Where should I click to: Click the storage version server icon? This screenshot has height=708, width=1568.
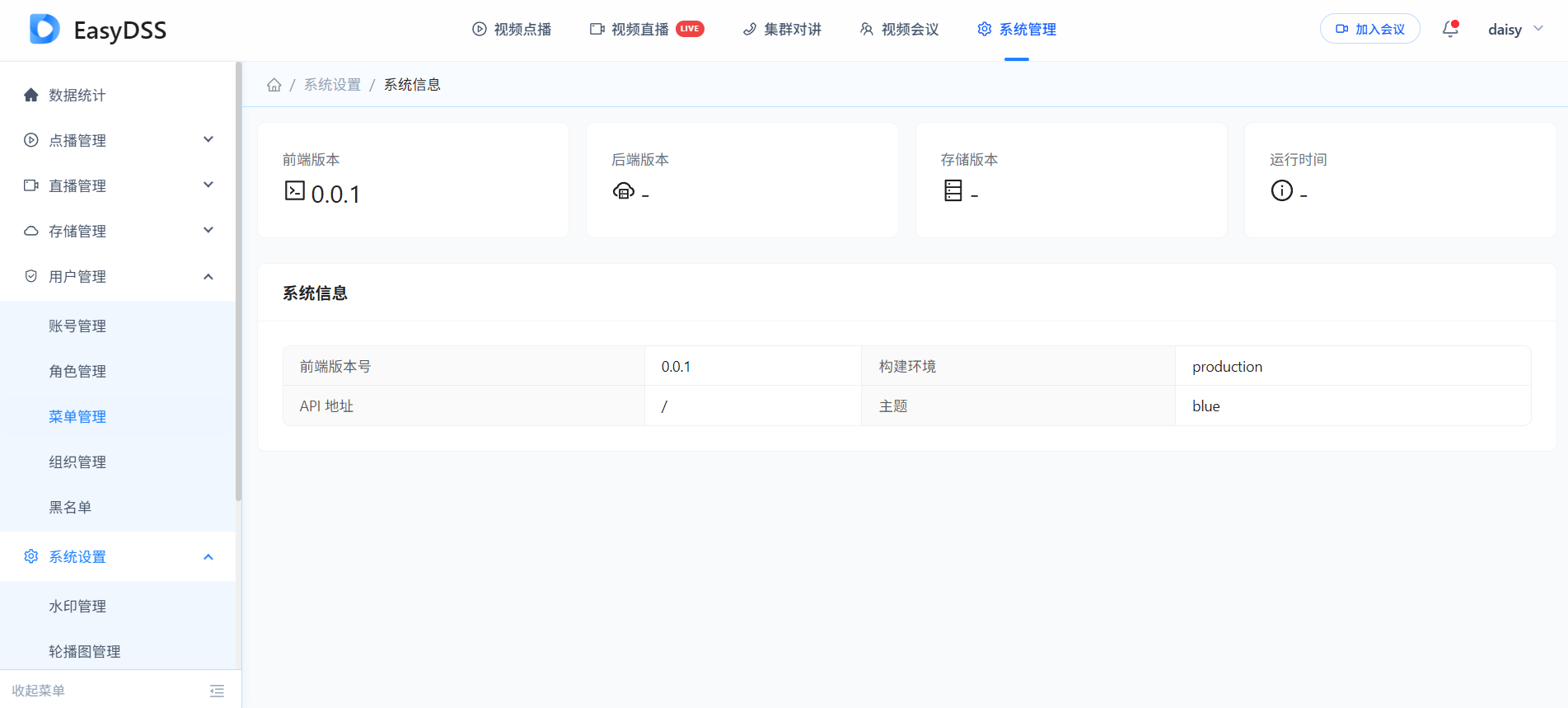point(953,190)
